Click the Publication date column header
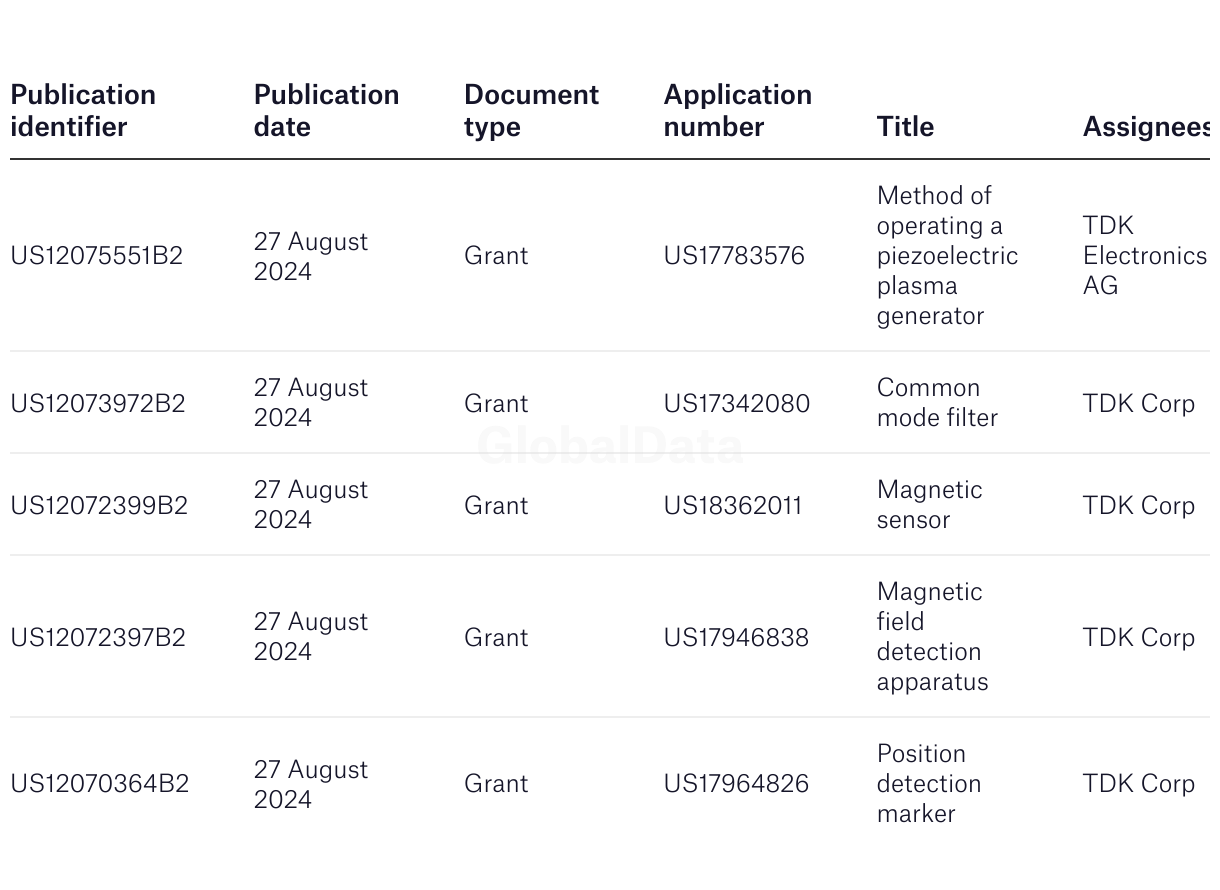The height and width of the screenshot is (890, 1220). click(x=326, y=111)
